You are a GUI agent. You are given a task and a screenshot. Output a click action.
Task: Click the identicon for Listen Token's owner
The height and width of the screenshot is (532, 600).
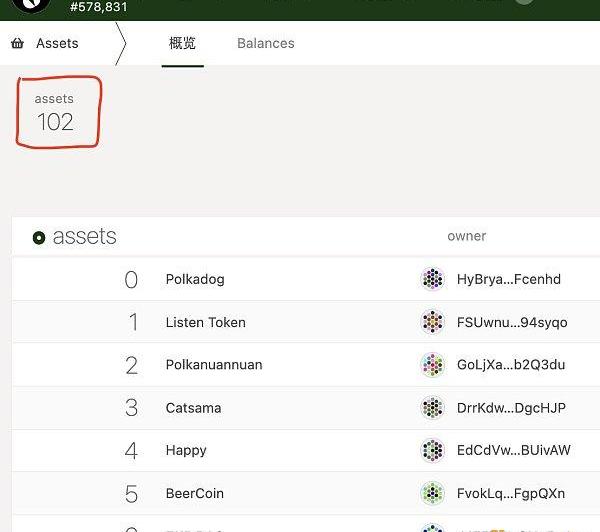tap(432, 322)
